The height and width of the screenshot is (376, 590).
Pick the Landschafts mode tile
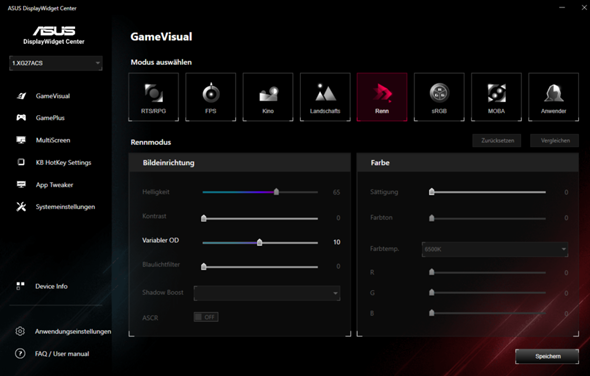(x=325, y=97)
